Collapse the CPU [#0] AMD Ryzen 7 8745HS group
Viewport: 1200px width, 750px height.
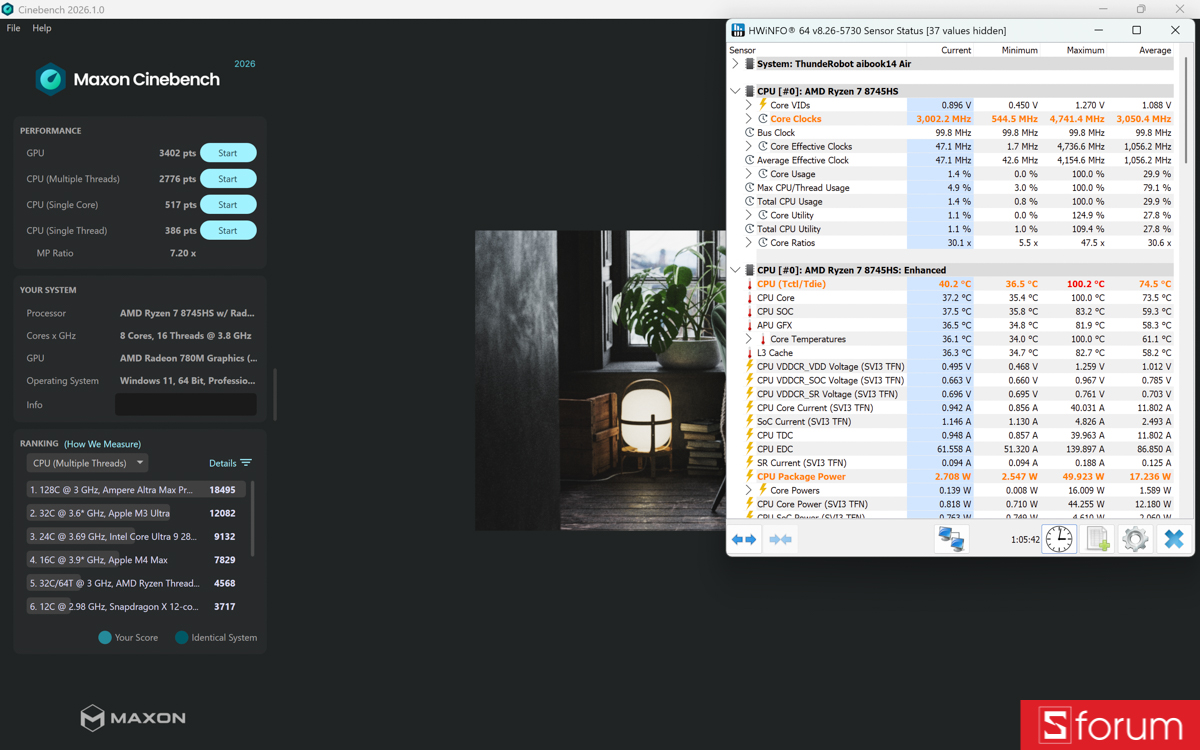(x=736, y=91)
